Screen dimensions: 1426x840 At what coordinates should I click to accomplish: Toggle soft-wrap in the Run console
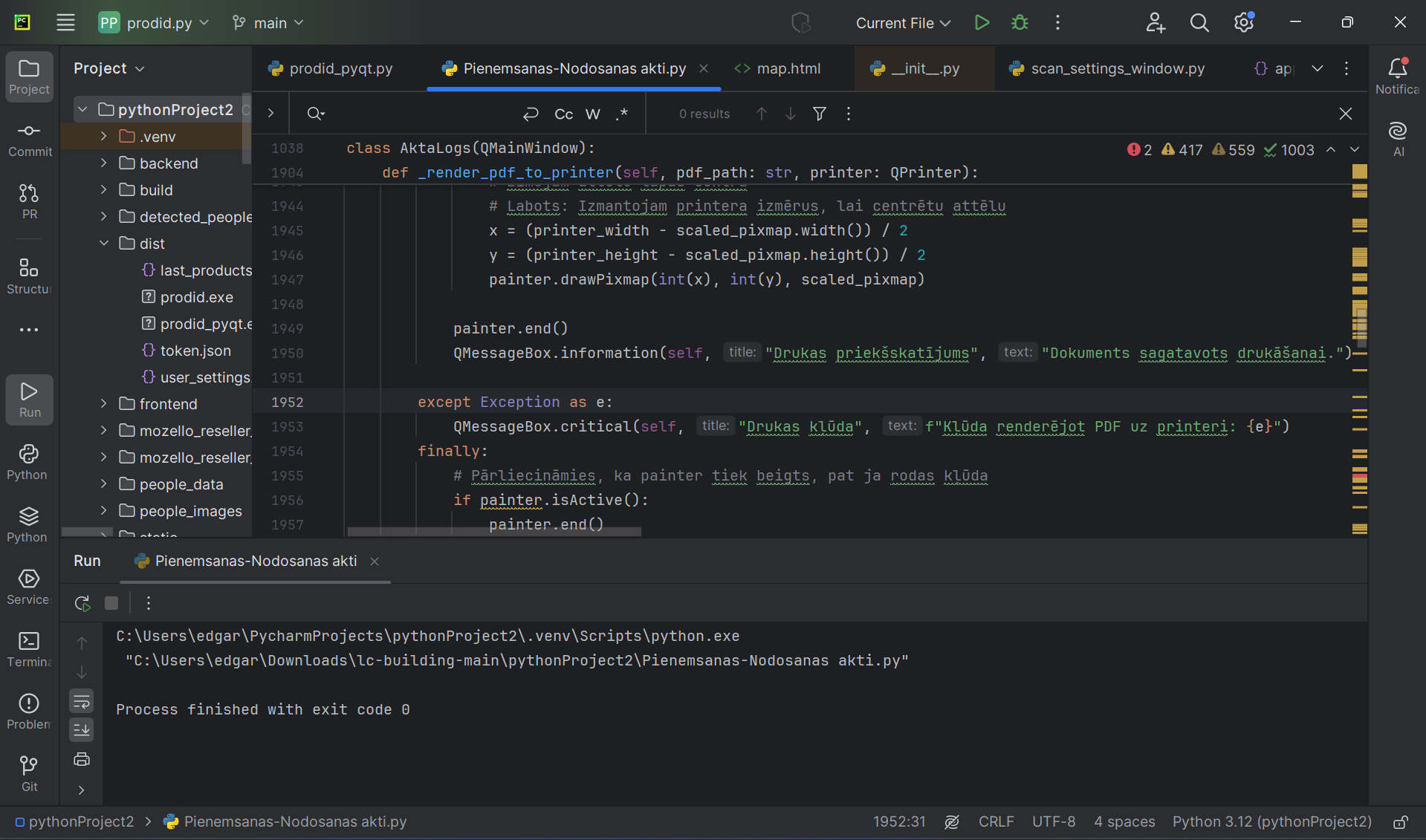pyautogui.click(x=82, y=701)
